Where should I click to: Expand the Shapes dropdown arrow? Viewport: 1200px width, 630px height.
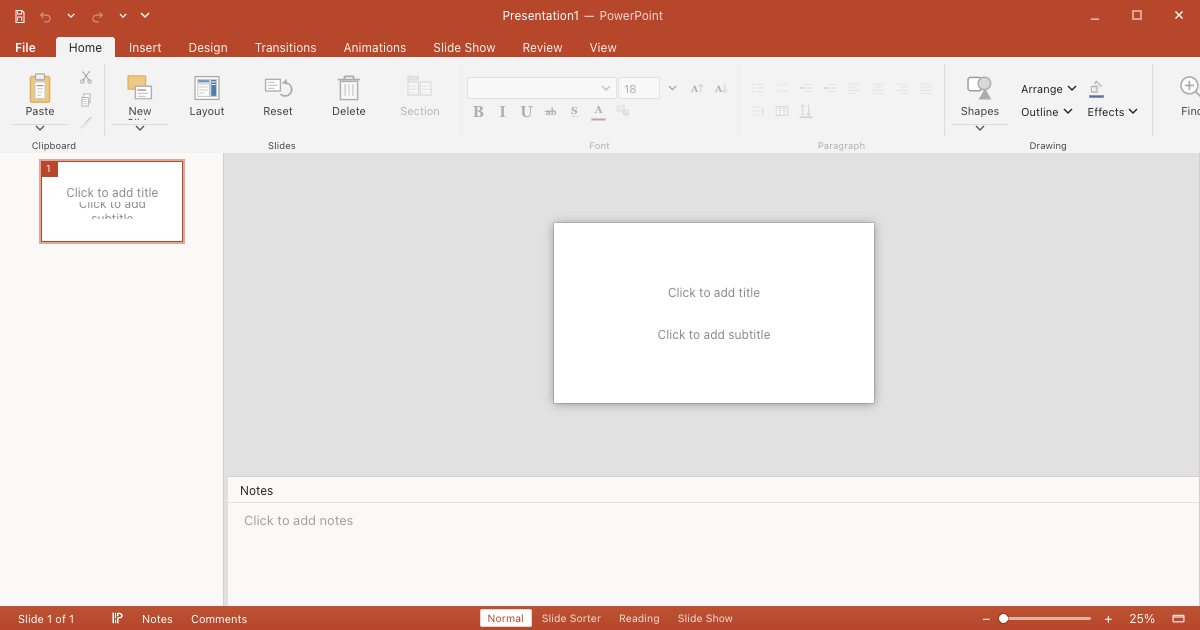point(980,128)
